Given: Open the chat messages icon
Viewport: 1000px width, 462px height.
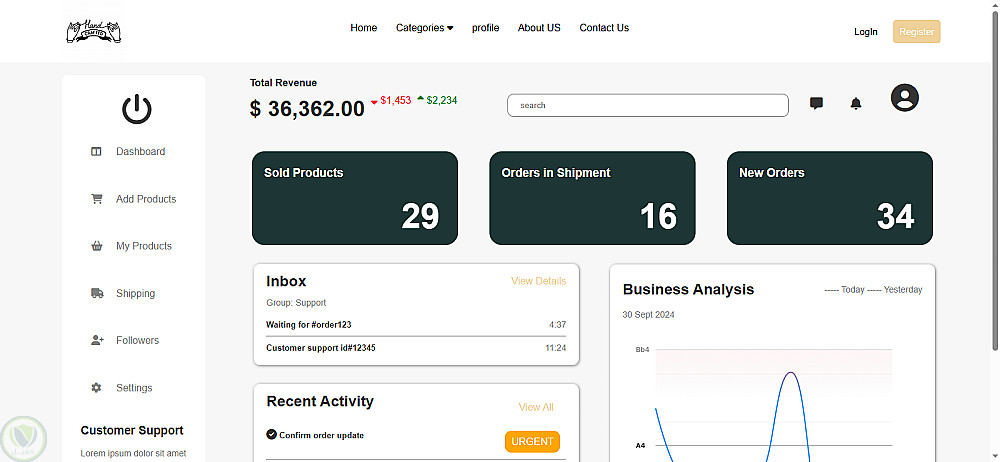Looking at the screenshot, I should pyautogui.click(x=816, y=103).
